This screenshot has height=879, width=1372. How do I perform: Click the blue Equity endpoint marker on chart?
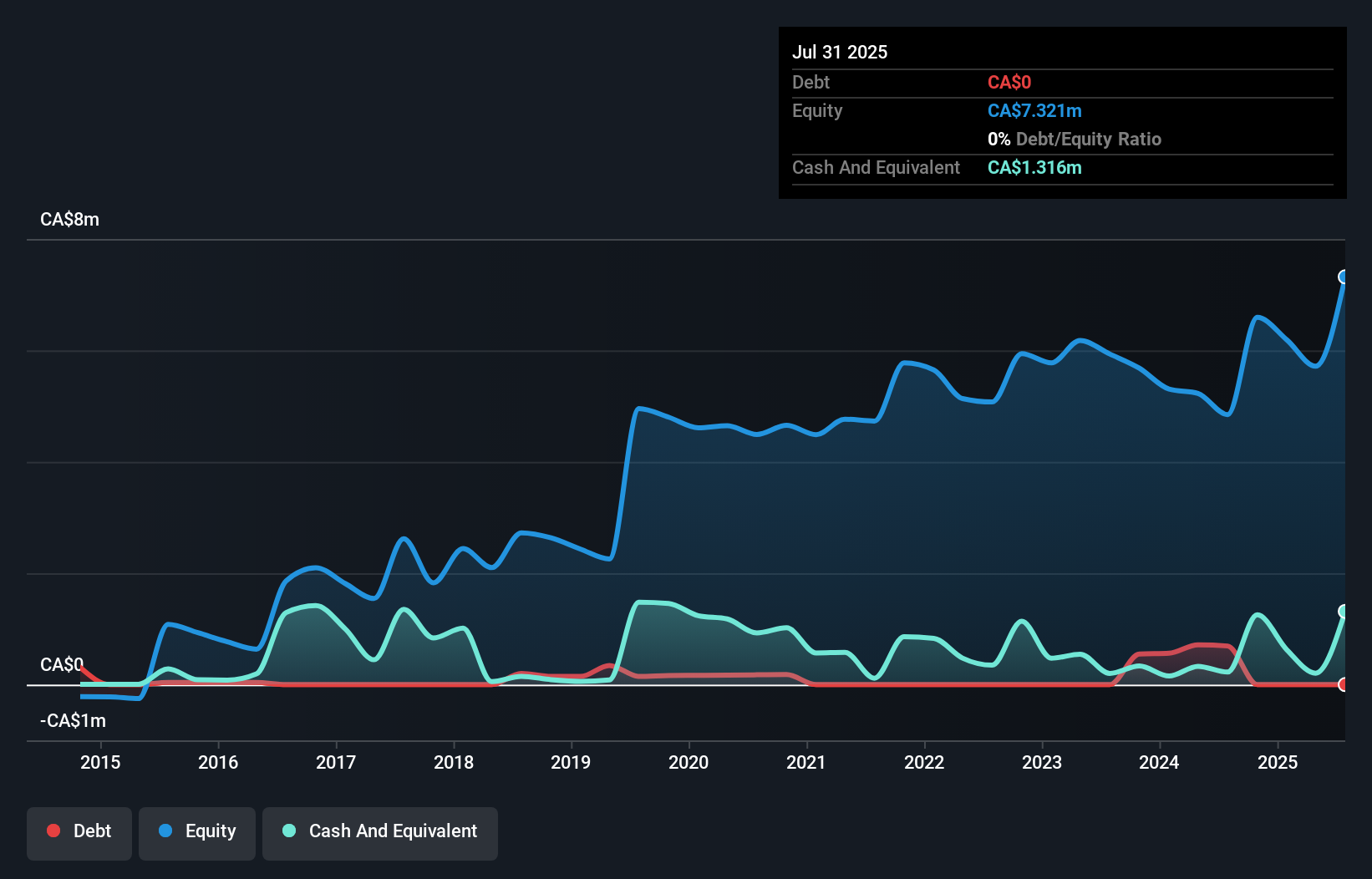point(1344,277)
